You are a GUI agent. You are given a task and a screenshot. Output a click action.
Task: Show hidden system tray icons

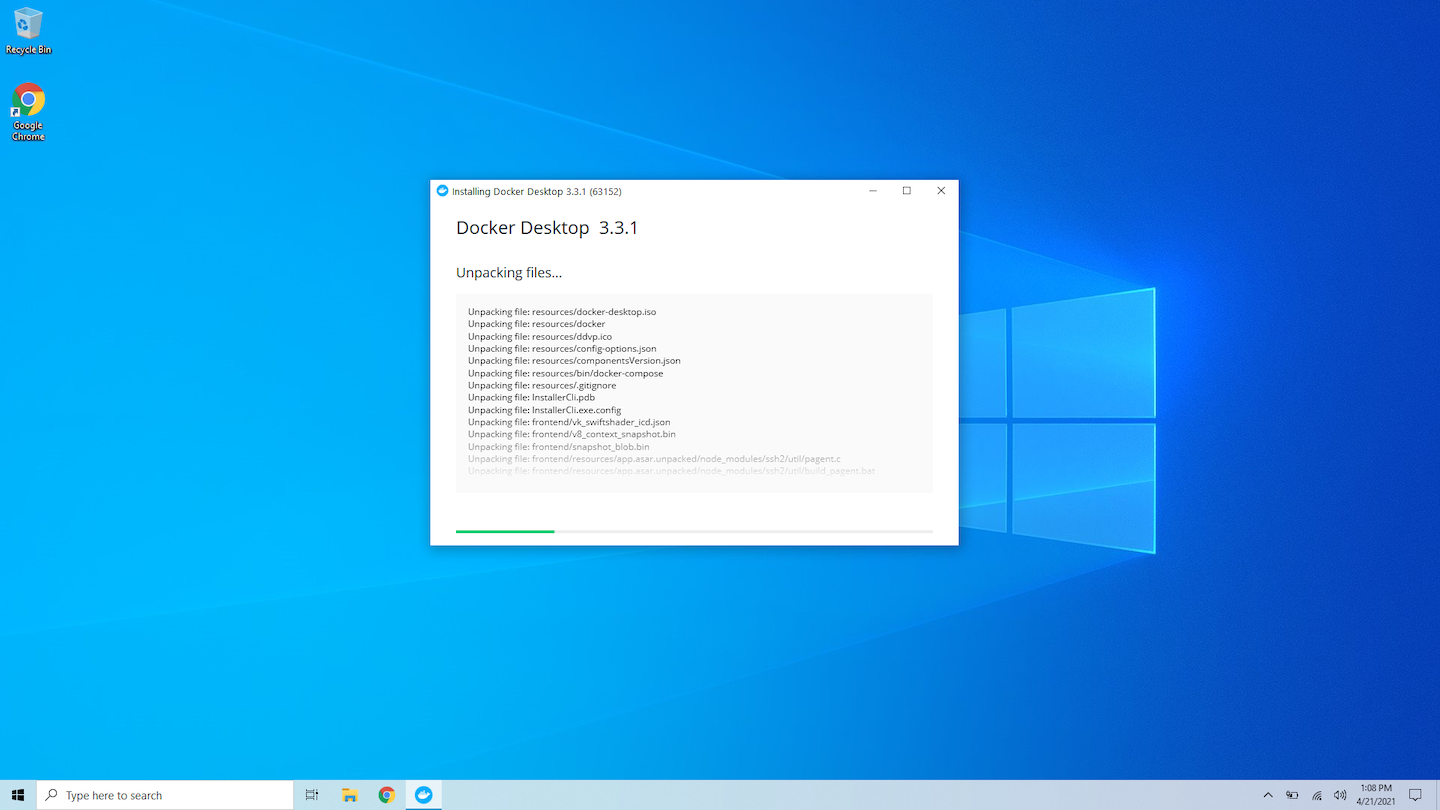pos(1268,795)
